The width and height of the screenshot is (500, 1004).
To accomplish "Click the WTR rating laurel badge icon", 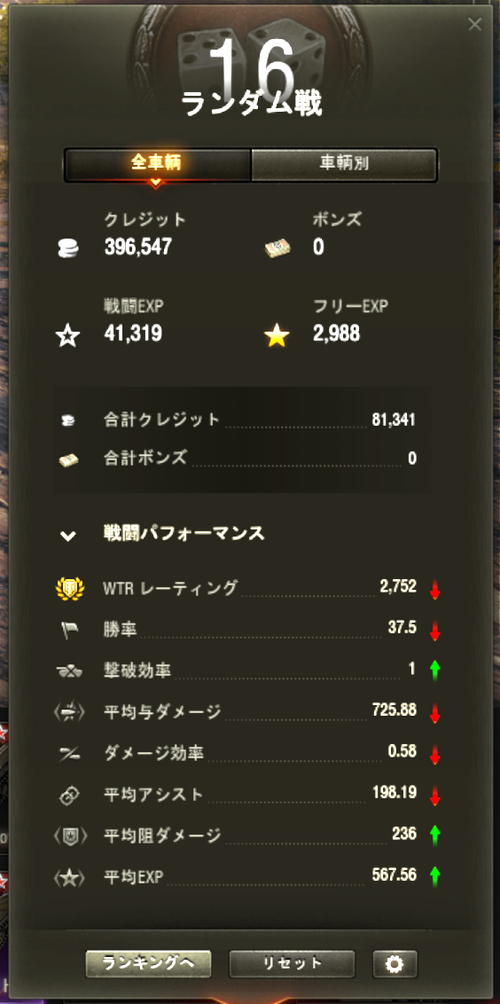I will pos(68,588).
